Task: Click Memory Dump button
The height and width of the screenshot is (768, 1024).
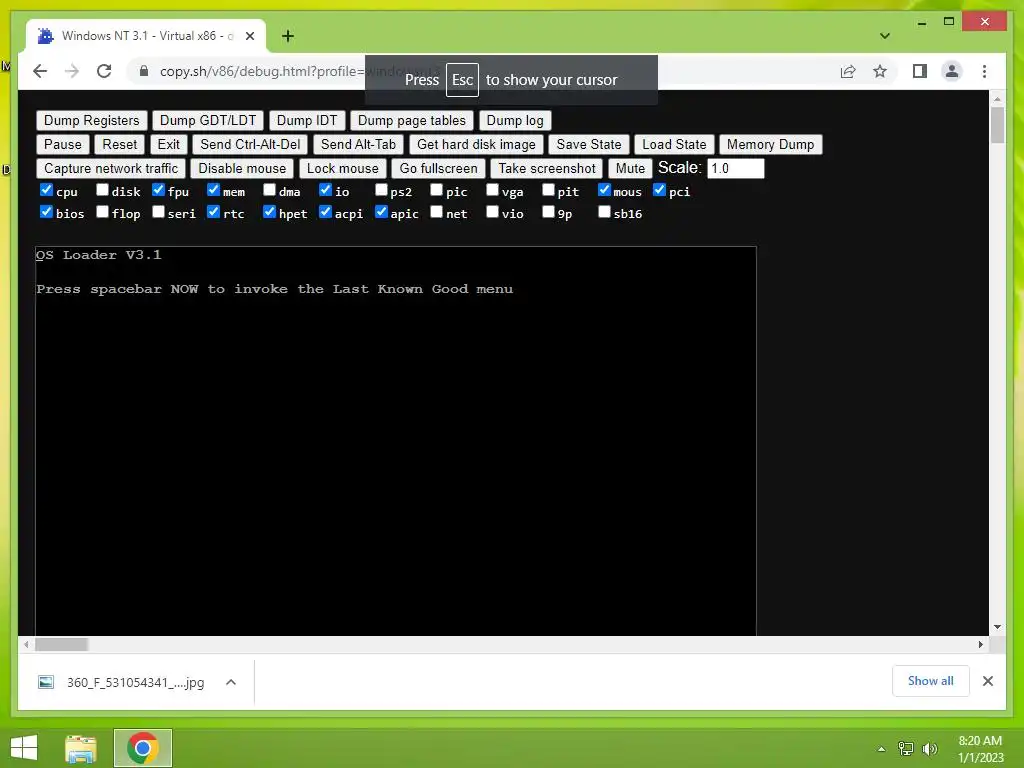Action: point(771,144)
